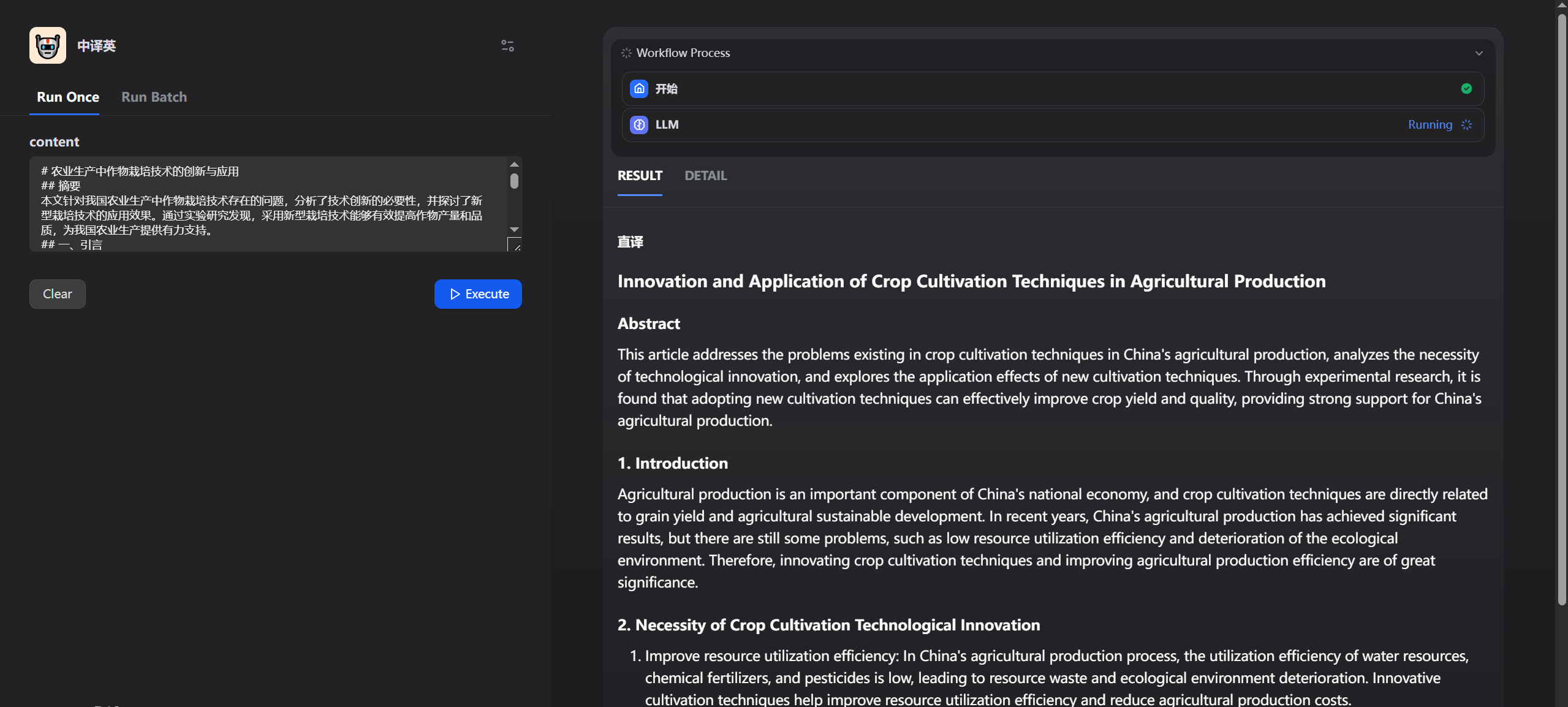Expand the LLM node row
This screenshot has width=1568, height=707.
pyautogui.click(x=1042, y=125)
